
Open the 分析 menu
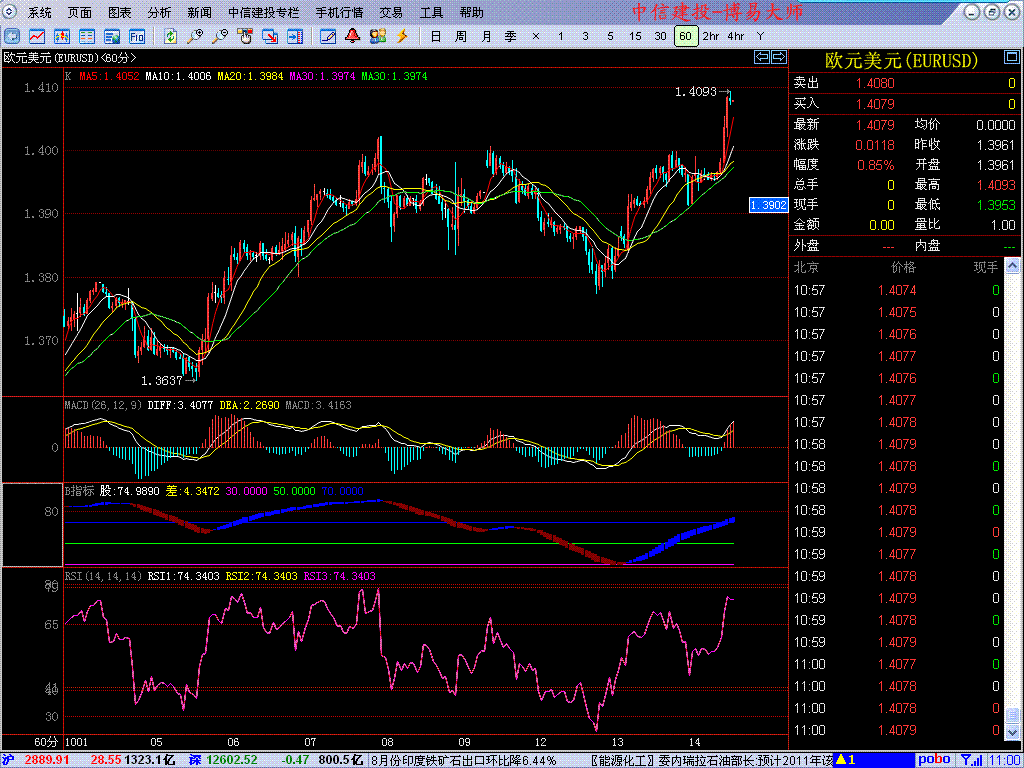click(x=159, y=12)
